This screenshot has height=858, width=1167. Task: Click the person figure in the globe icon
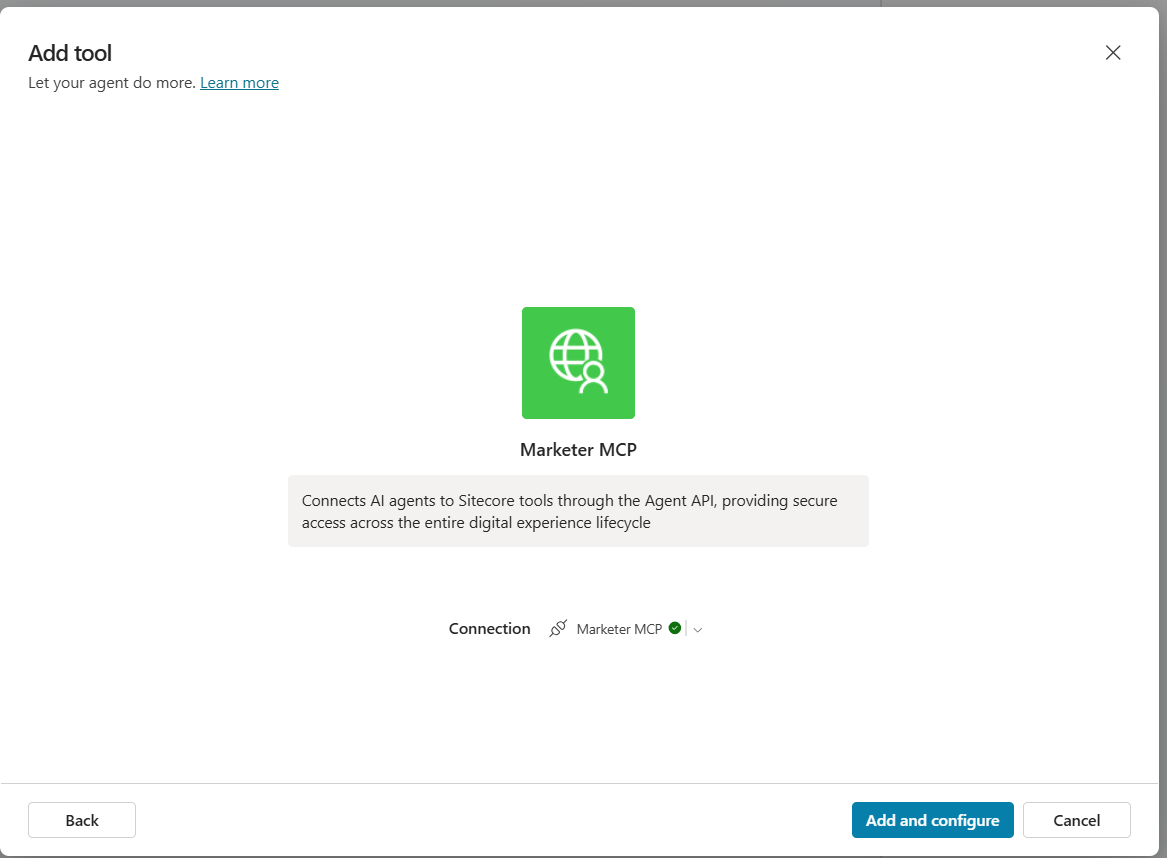pos(594,378)
